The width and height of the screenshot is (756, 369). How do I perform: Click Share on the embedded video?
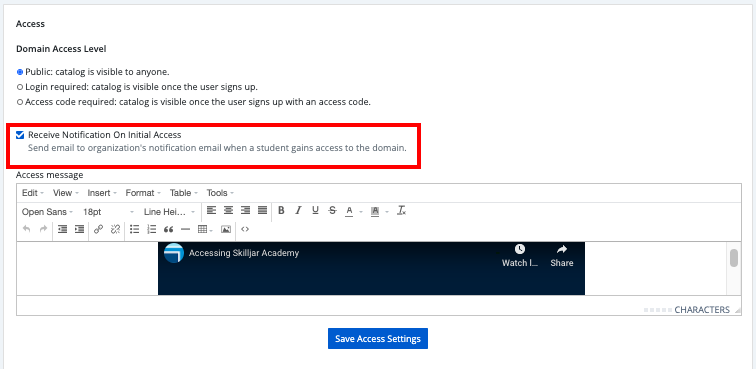point(562,256)
